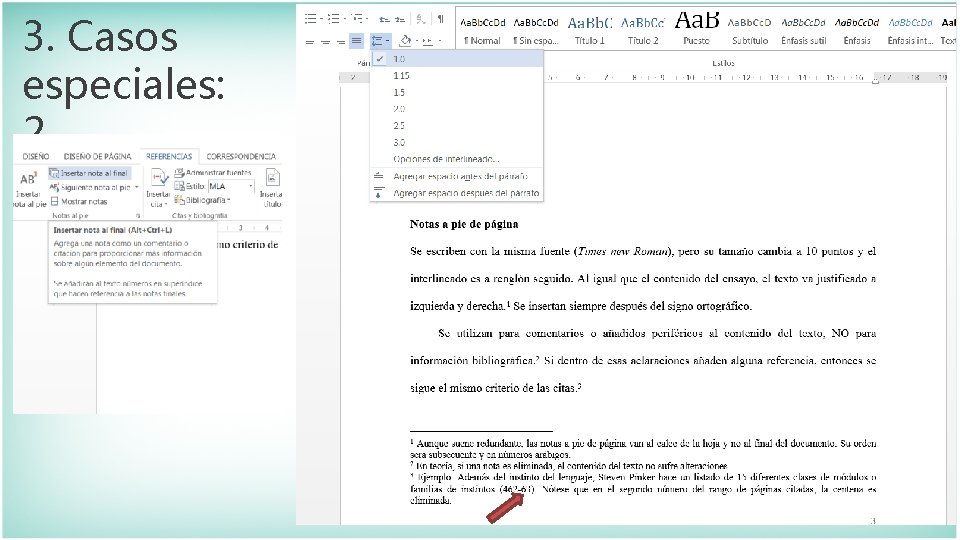Viewport: 960px width, 540px height.
Task: Open multilevel list dropdown arrow
Action: (x=367, y=19)
